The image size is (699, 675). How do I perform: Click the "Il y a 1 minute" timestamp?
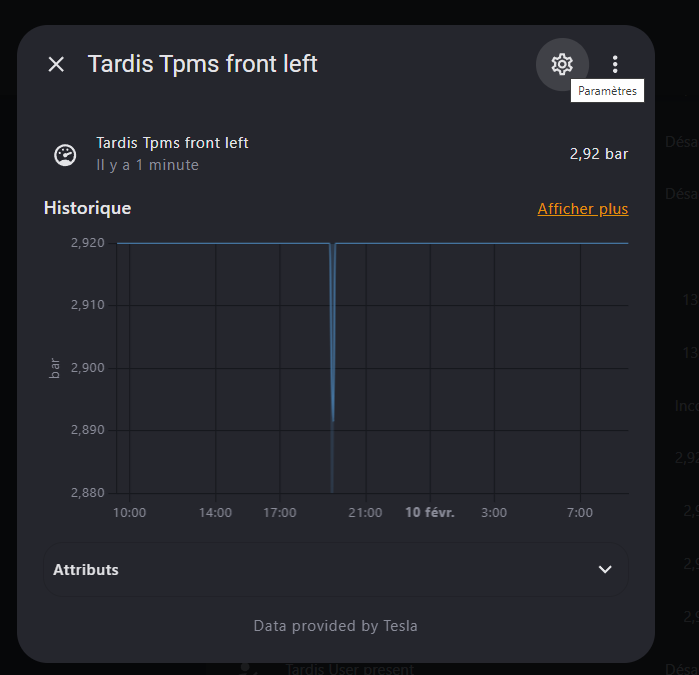(147, 165)
